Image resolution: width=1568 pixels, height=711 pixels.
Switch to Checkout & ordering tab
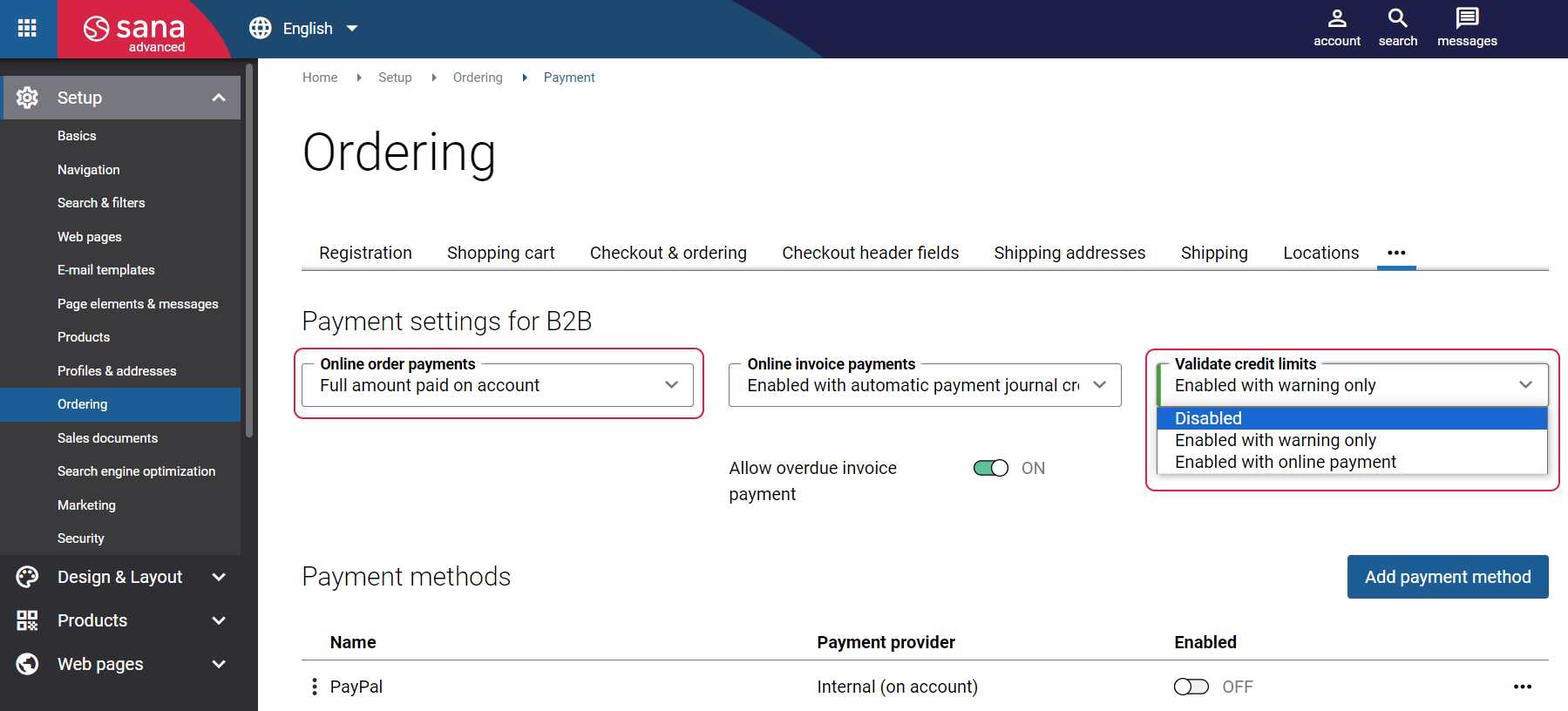669,253
